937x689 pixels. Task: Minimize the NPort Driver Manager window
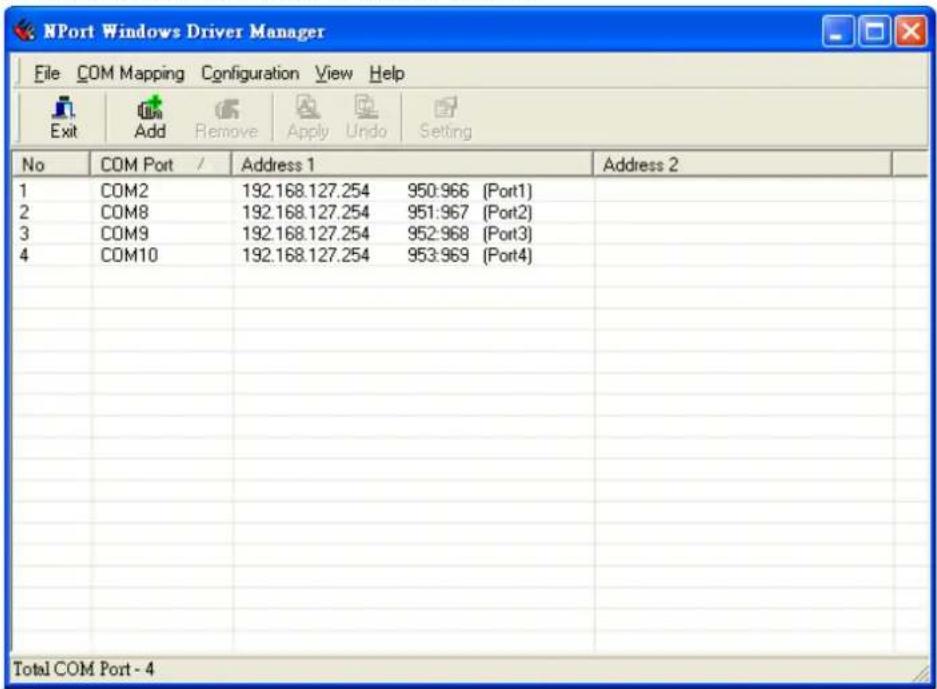point(838,30)
